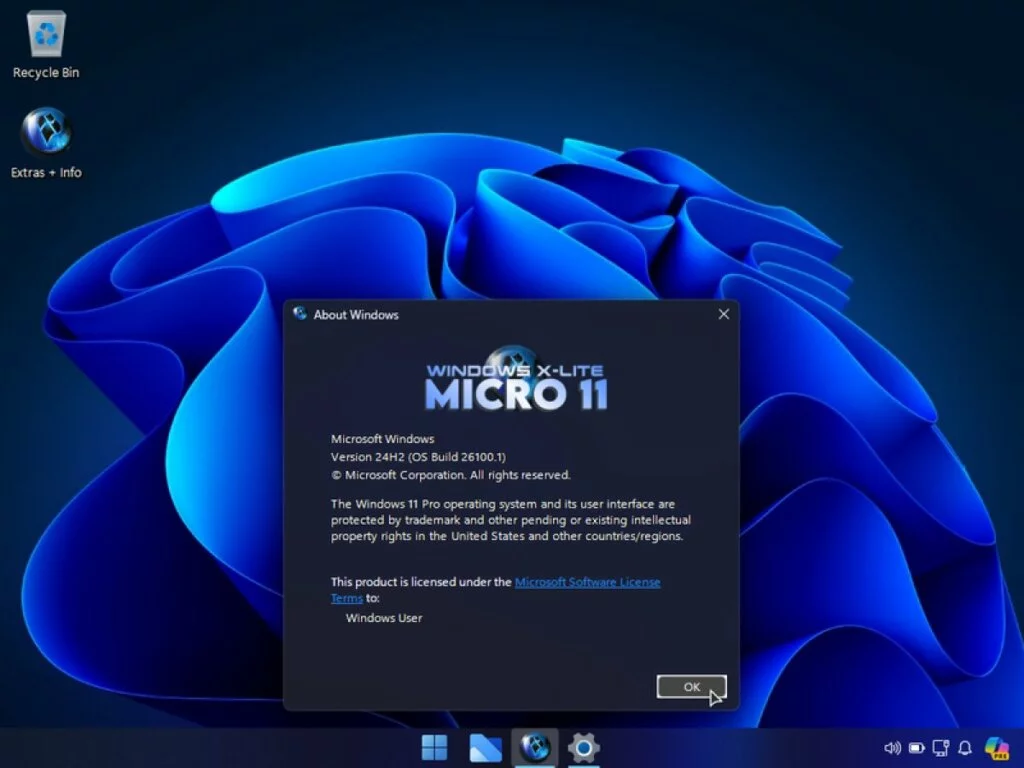
Task: Click the About Windows title bar text
Action: pos(356,315)
